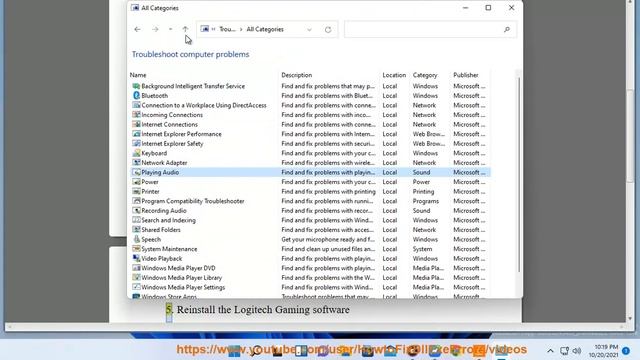Open the taskbar volume icon

click(576, 351)
